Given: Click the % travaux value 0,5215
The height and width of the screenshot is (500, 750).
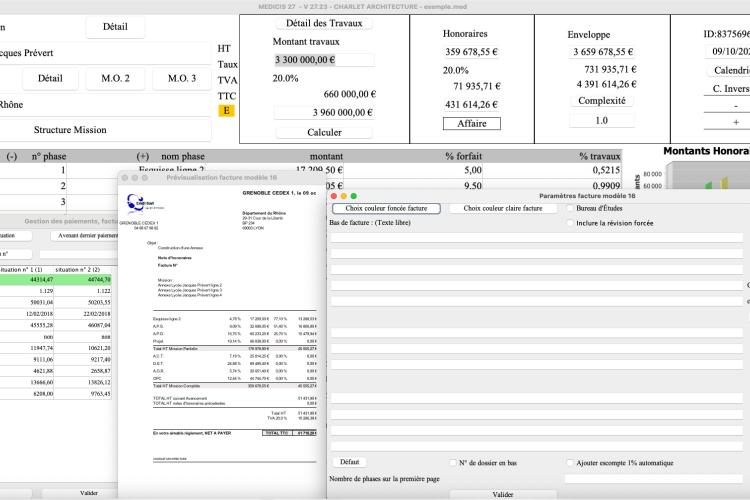Looking at the screenshot, I should (606, 170).
